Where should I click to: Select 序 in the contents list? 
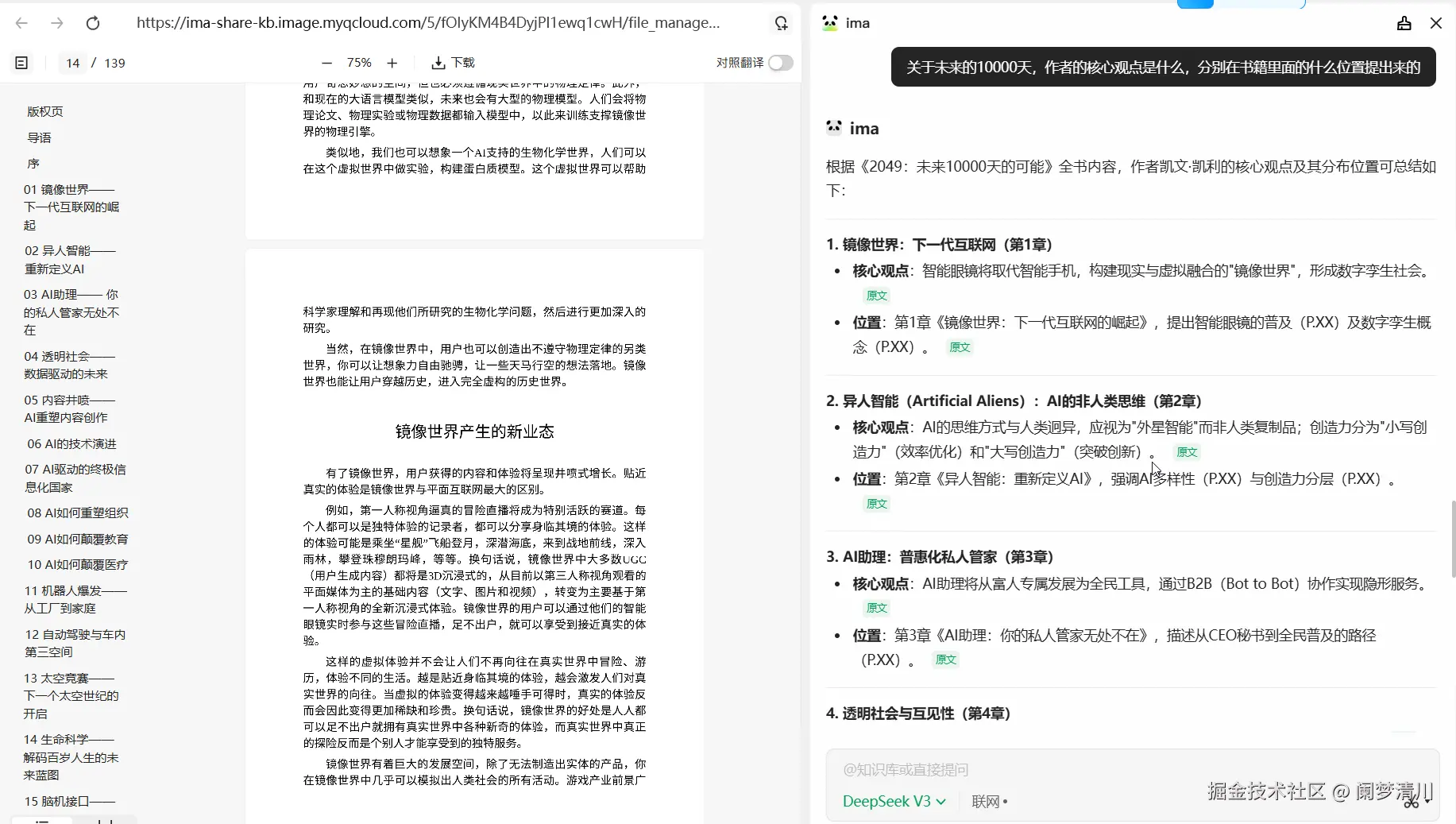[33, 164]
